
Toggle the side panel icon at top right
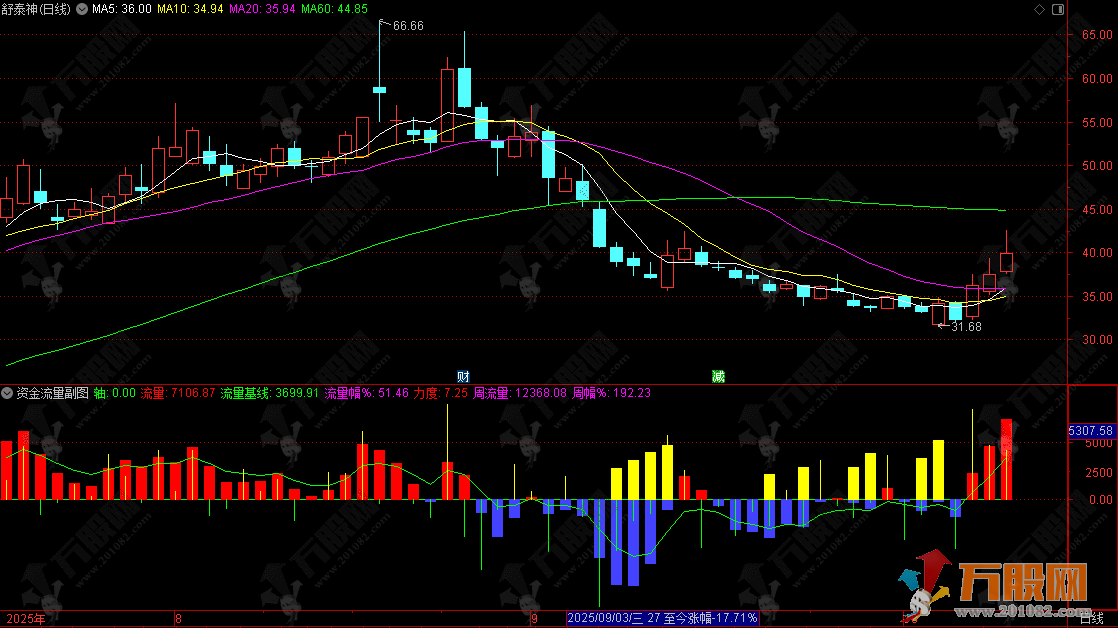click(1058, 9)
